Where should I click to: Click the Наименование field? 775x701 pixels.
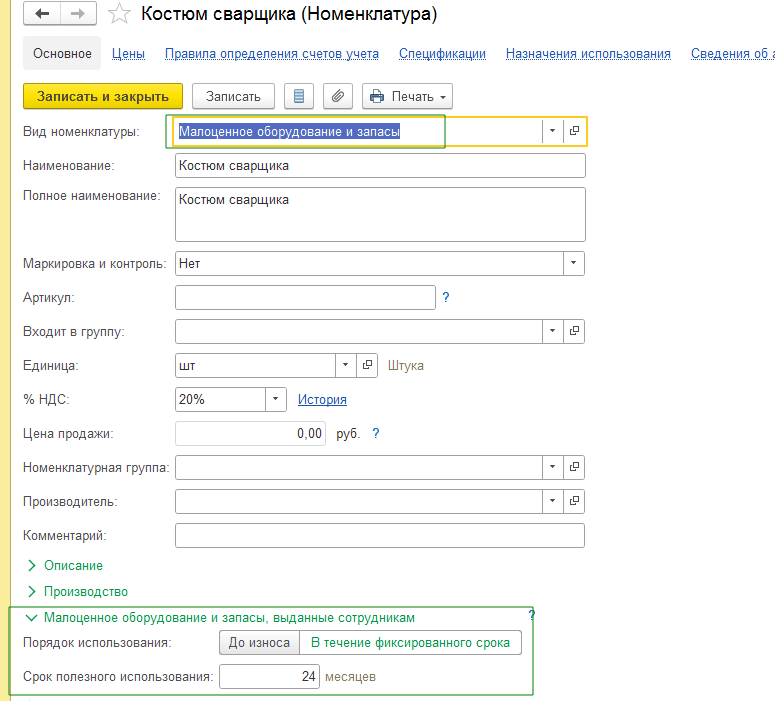(380, 166)
